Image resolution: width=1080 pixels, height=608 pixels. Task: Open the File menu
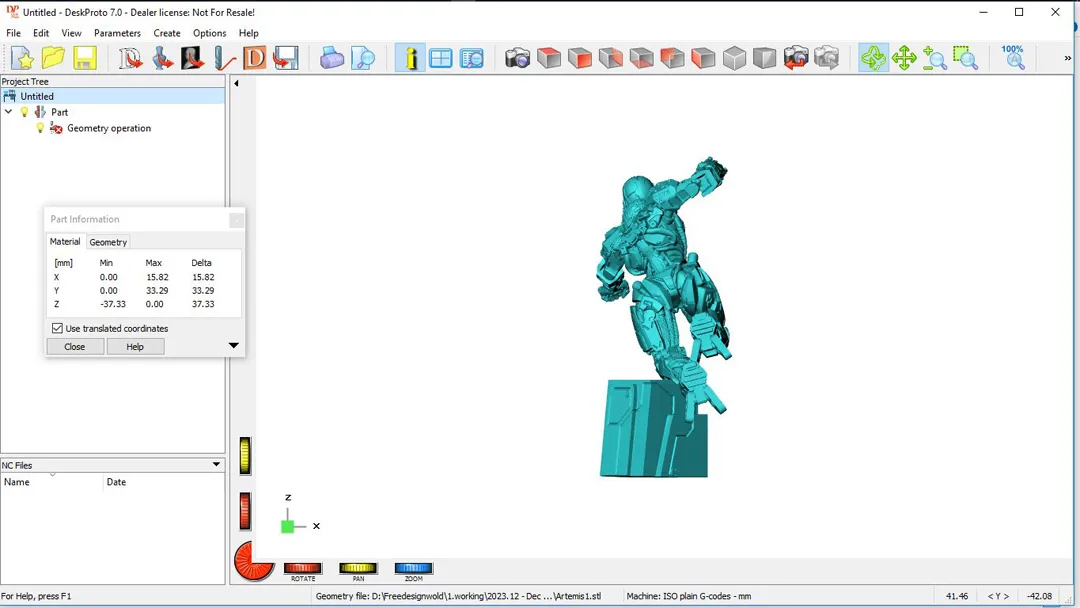pos(13,33)
